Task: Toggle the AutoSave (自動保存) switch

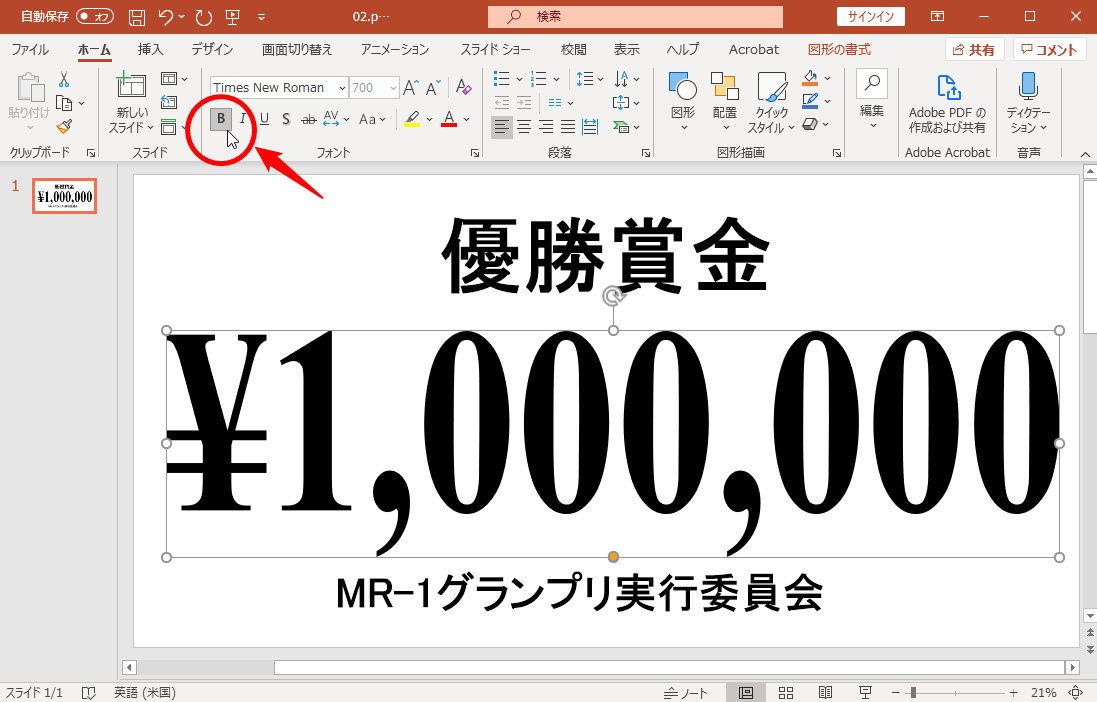Action: 95,16
